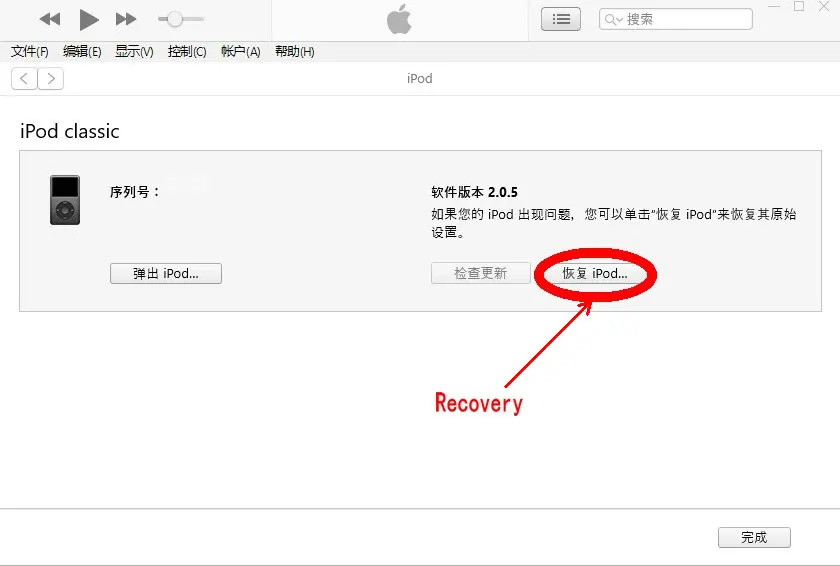840x566 pixels.
Task: Adjust the volume slider knob
Action: [x=175, y=19]
